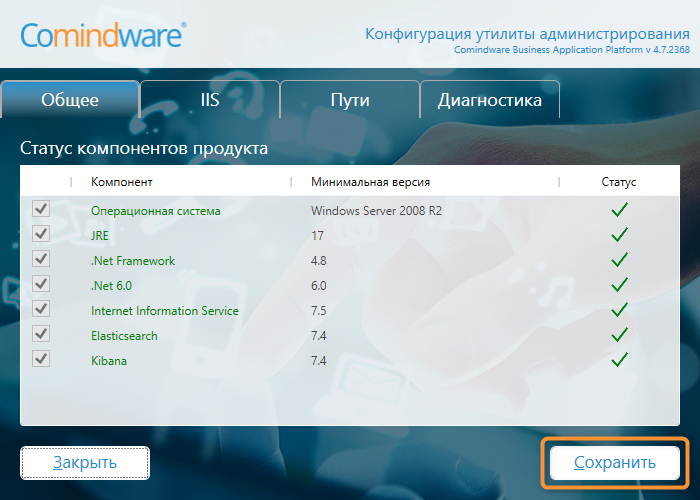
Task: Click the JRE minimum version 17
Action: pos(317,236)
